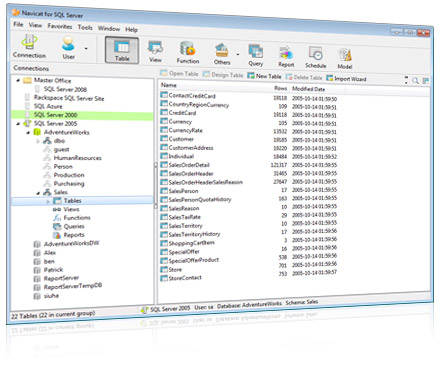Click the Delete Table button
440x370 pixels.
point(304,77)
